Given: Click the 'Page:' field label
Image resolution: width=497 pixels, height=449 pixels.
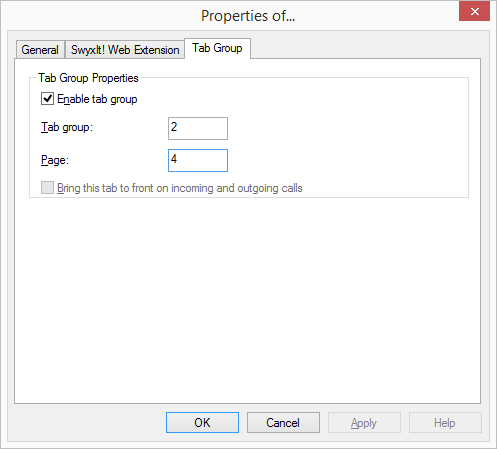Looking at the screenshot, I should pos(55,160).
